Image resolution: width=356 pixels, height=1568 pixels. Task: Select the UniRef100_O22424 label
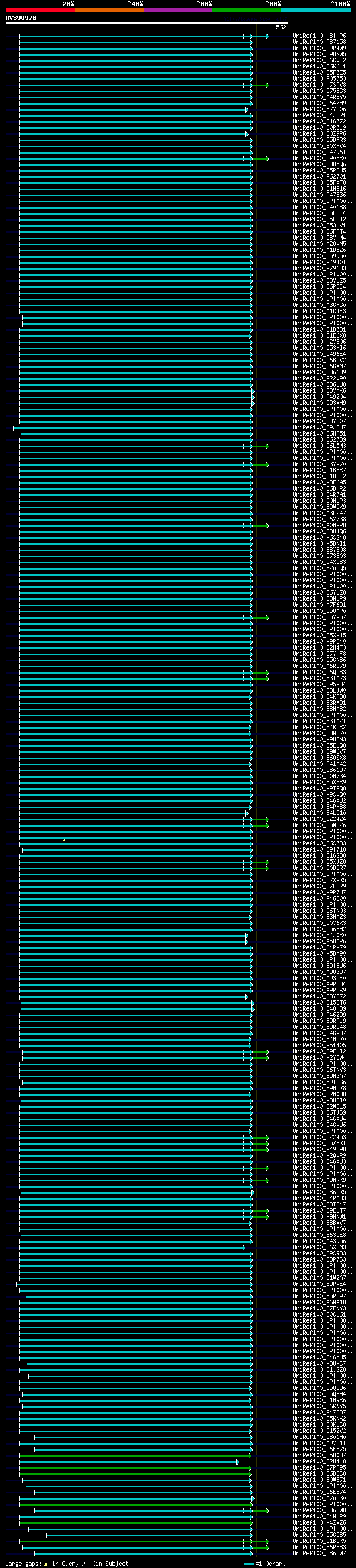[319, 819]
